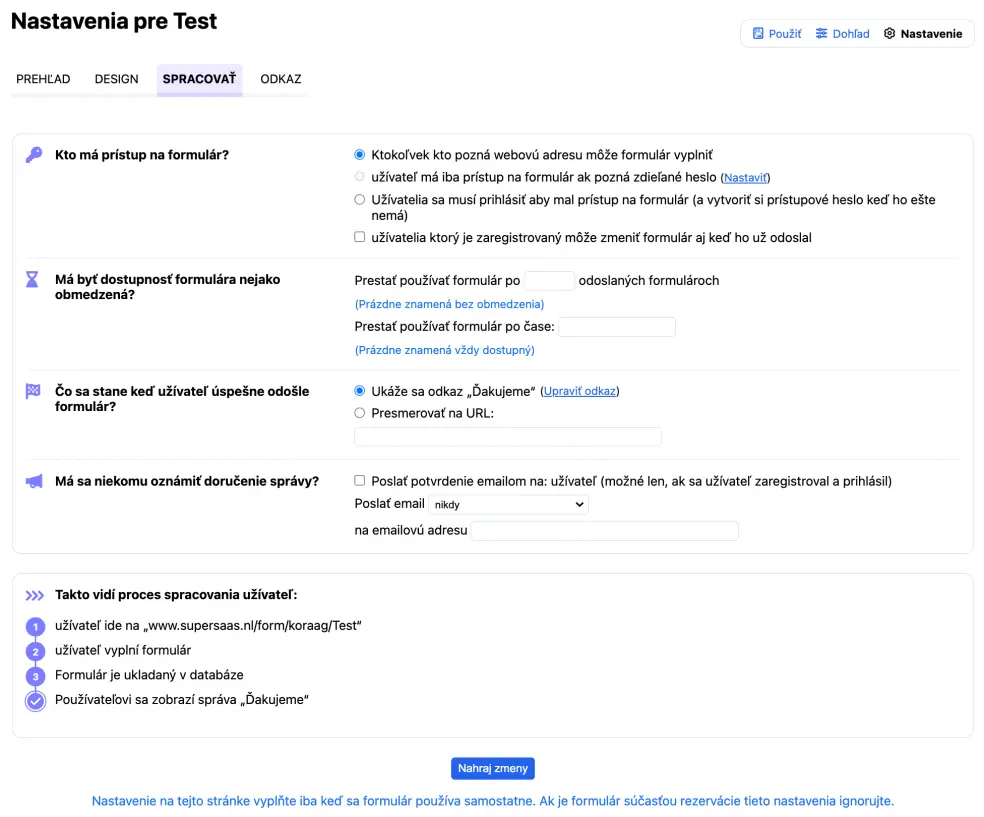Open the 'Poslať email' nikdy dropdown
Viewport: 984px width, 817px height.
point(509,505)
